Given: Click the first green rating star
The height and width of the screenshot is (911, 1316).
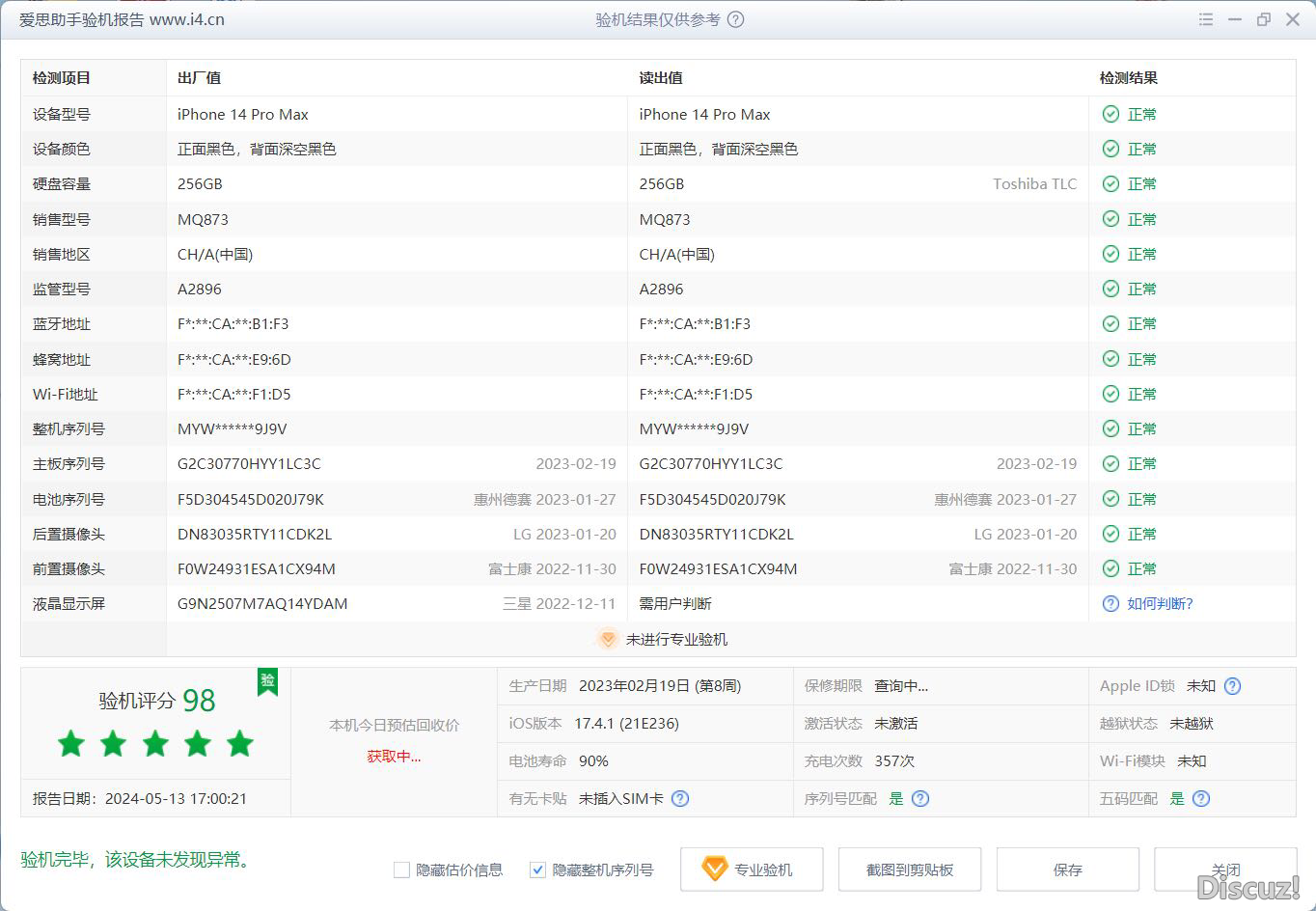Looking at the screenshot, I should (x=71, y=744).
